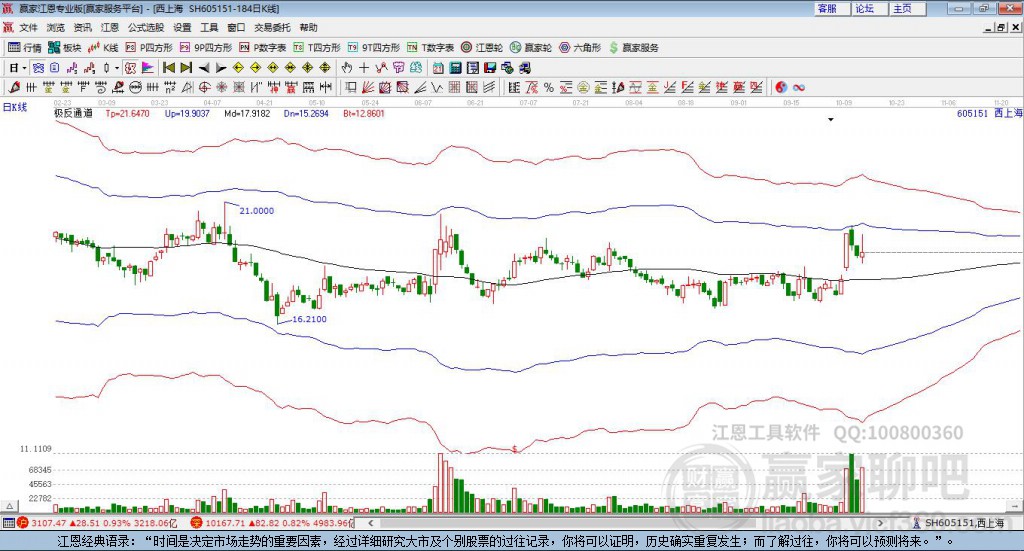Open the calculator icon in toolbar
Image resolution: width=1024 pixels, height=551 pixels.
tap(455, 68)
